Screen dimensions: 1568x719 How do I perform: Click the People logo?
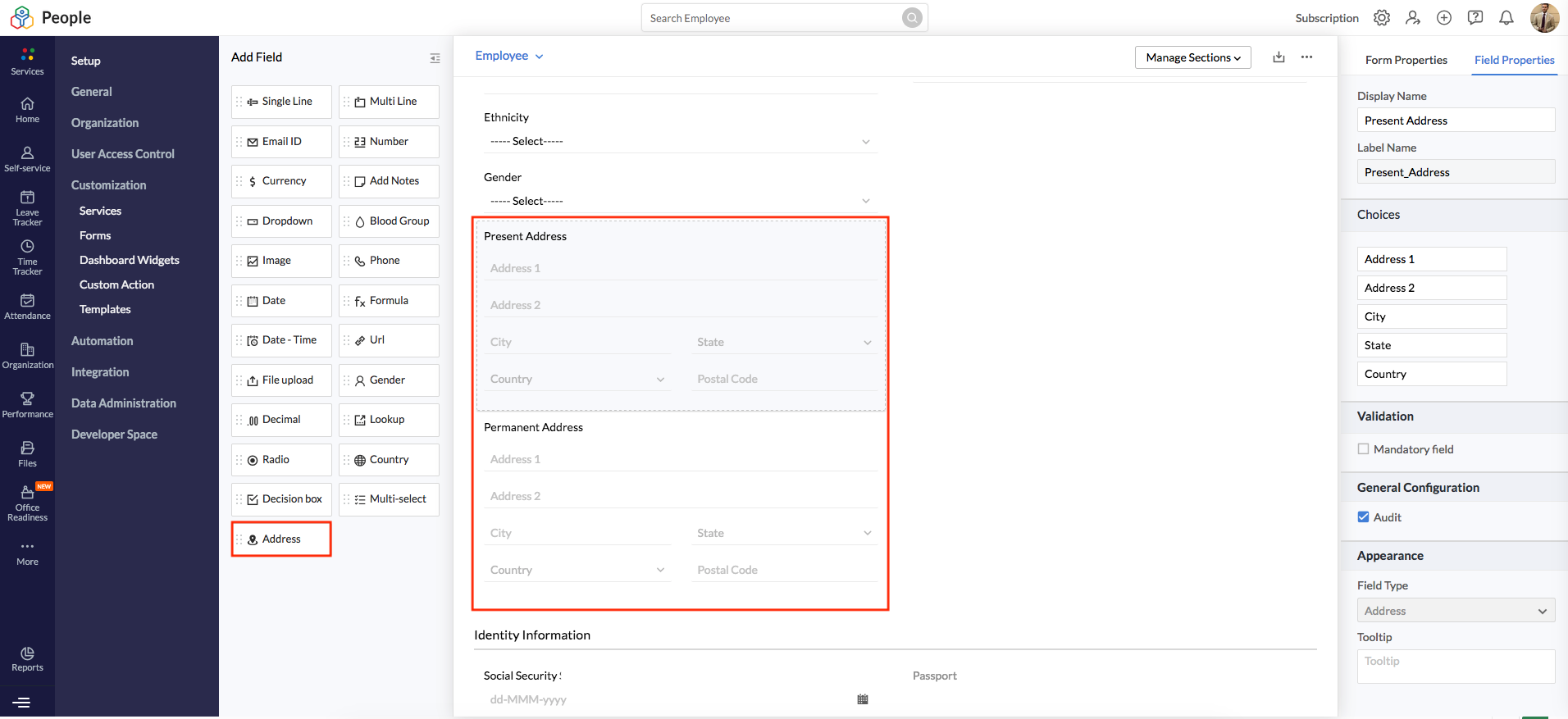tap(51, 17)
